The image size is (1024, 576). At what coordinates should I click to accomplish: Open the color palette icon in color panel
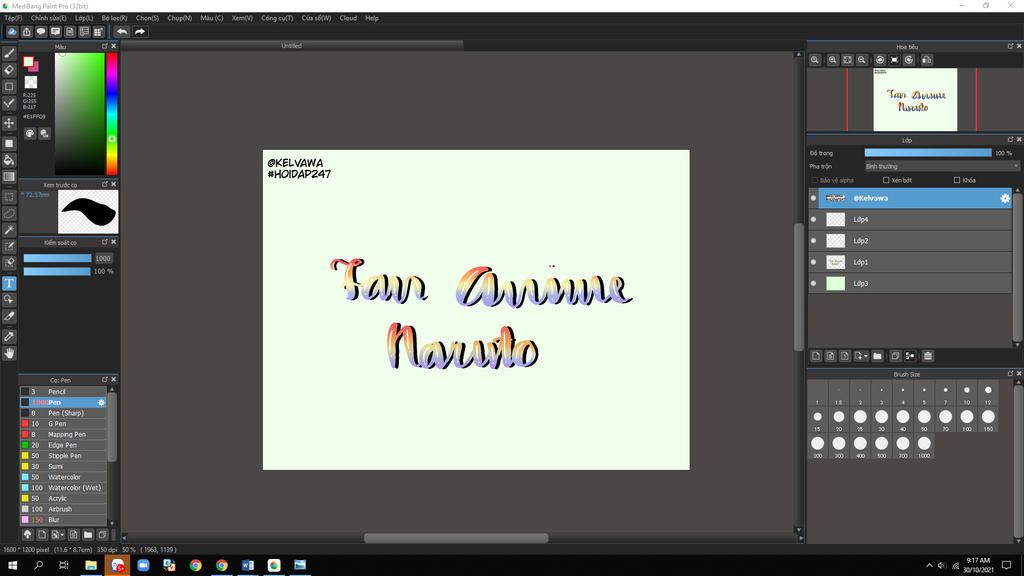tap(30, 133)
